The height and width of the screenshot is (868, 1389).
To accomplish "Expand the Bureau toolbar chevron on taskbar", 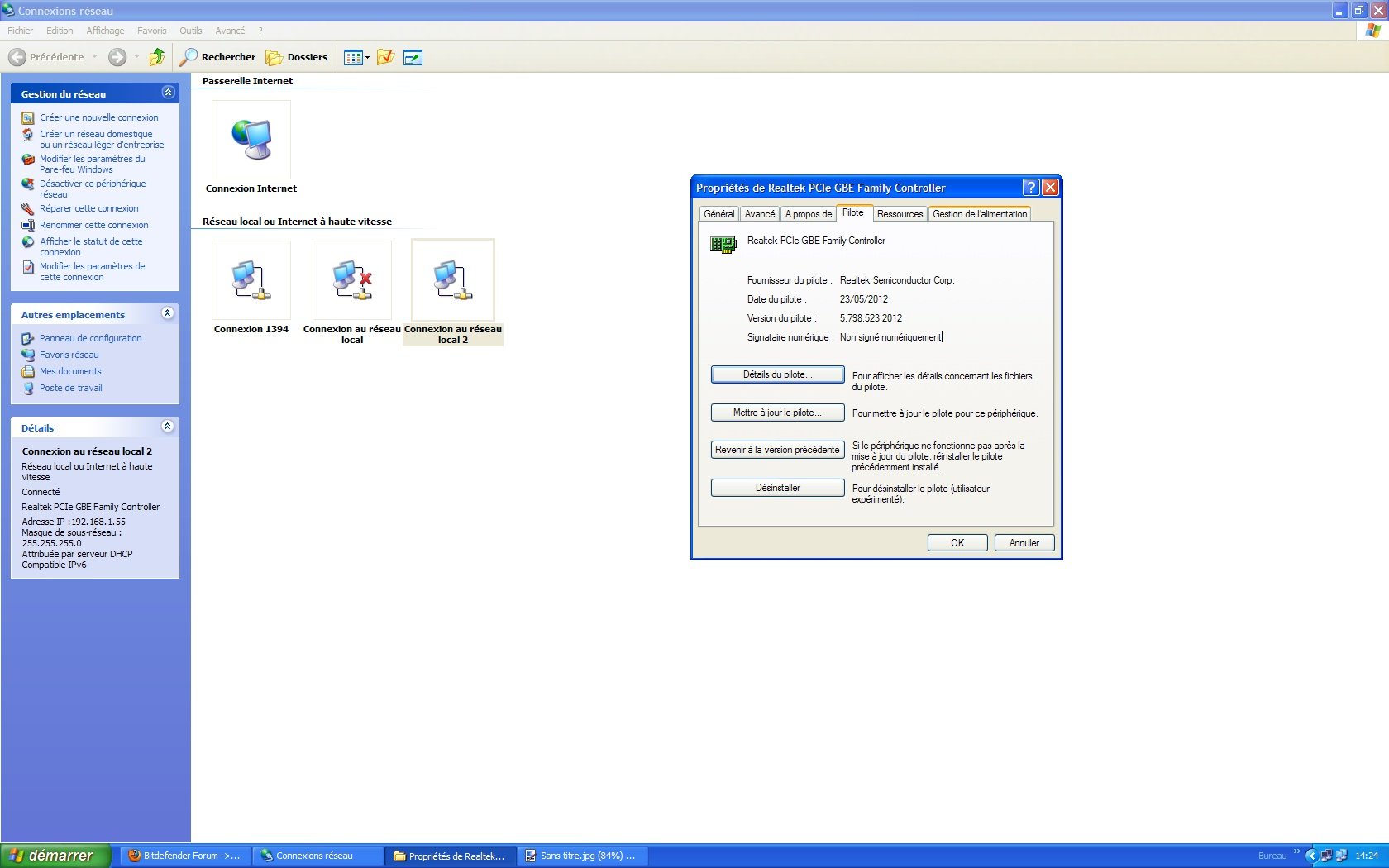I will click(1297, 852).
